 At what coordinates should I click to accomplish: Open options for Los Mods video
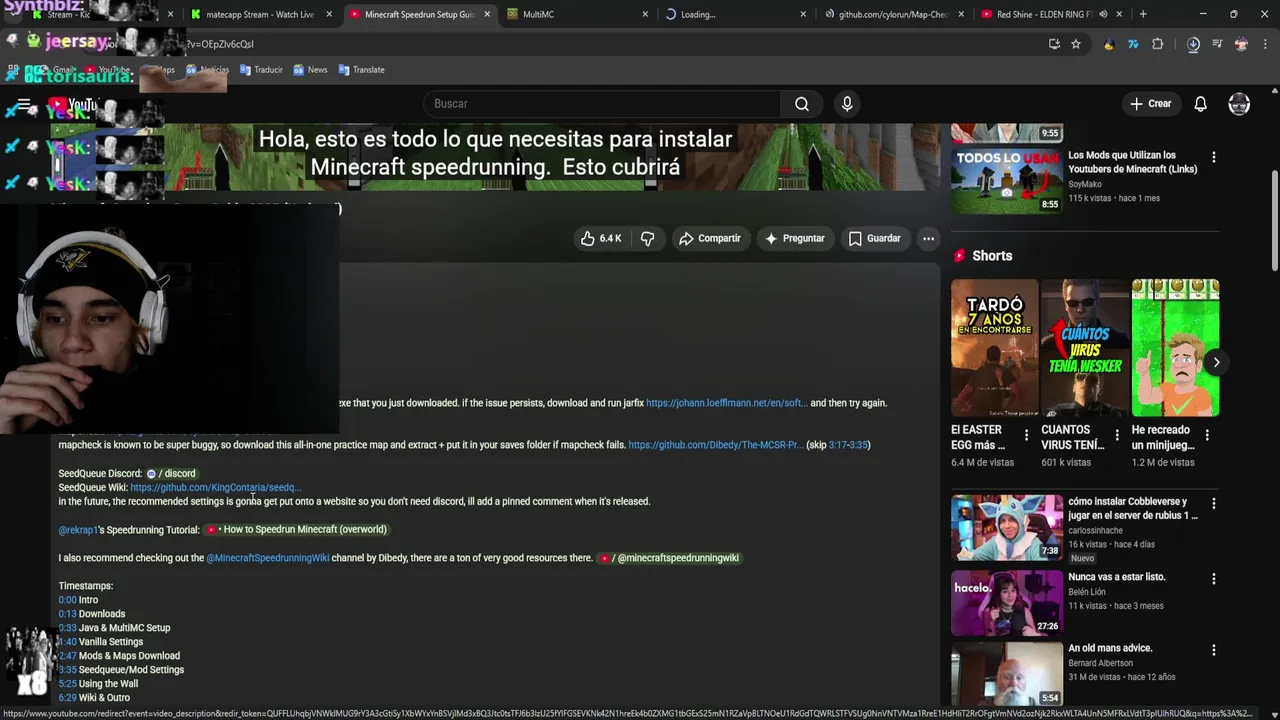(x=1213, y=157)
